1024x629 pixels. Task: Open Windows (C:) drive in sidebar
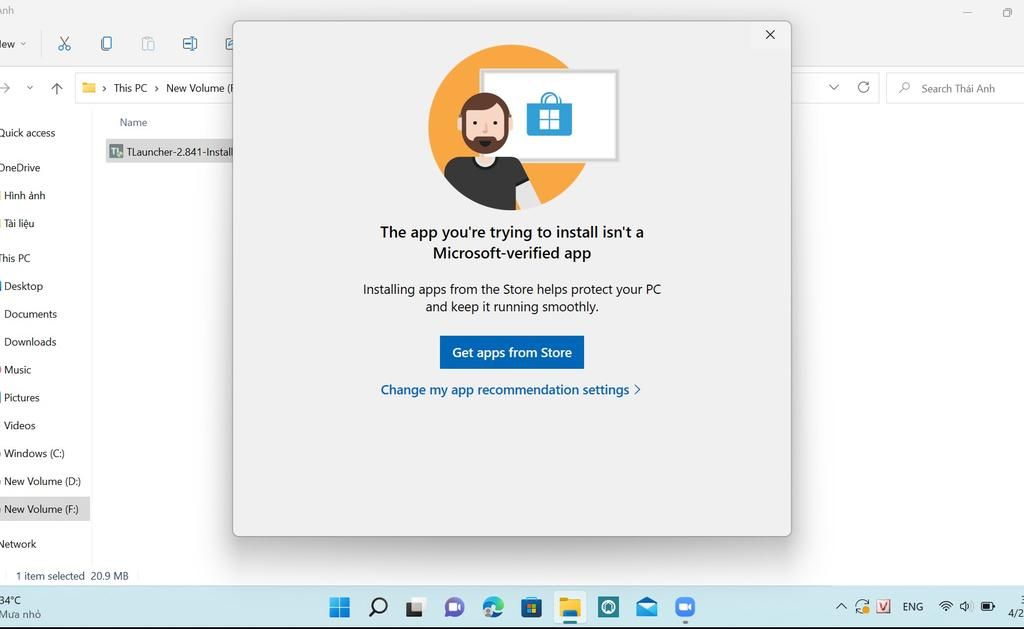tap(34, 453)
